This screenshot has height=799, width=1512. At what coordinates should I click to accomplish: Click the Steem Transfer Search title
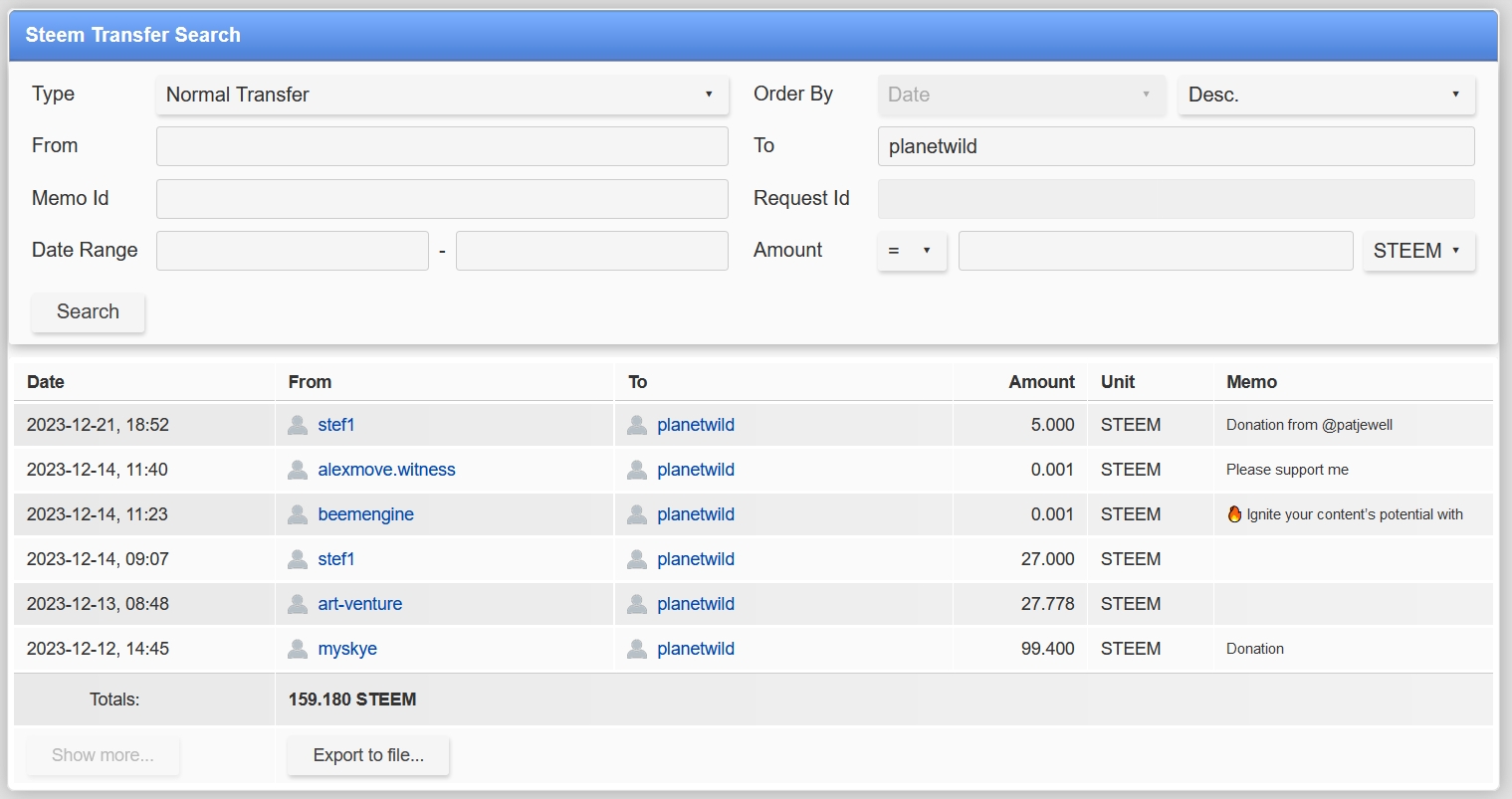click(132, 35)
